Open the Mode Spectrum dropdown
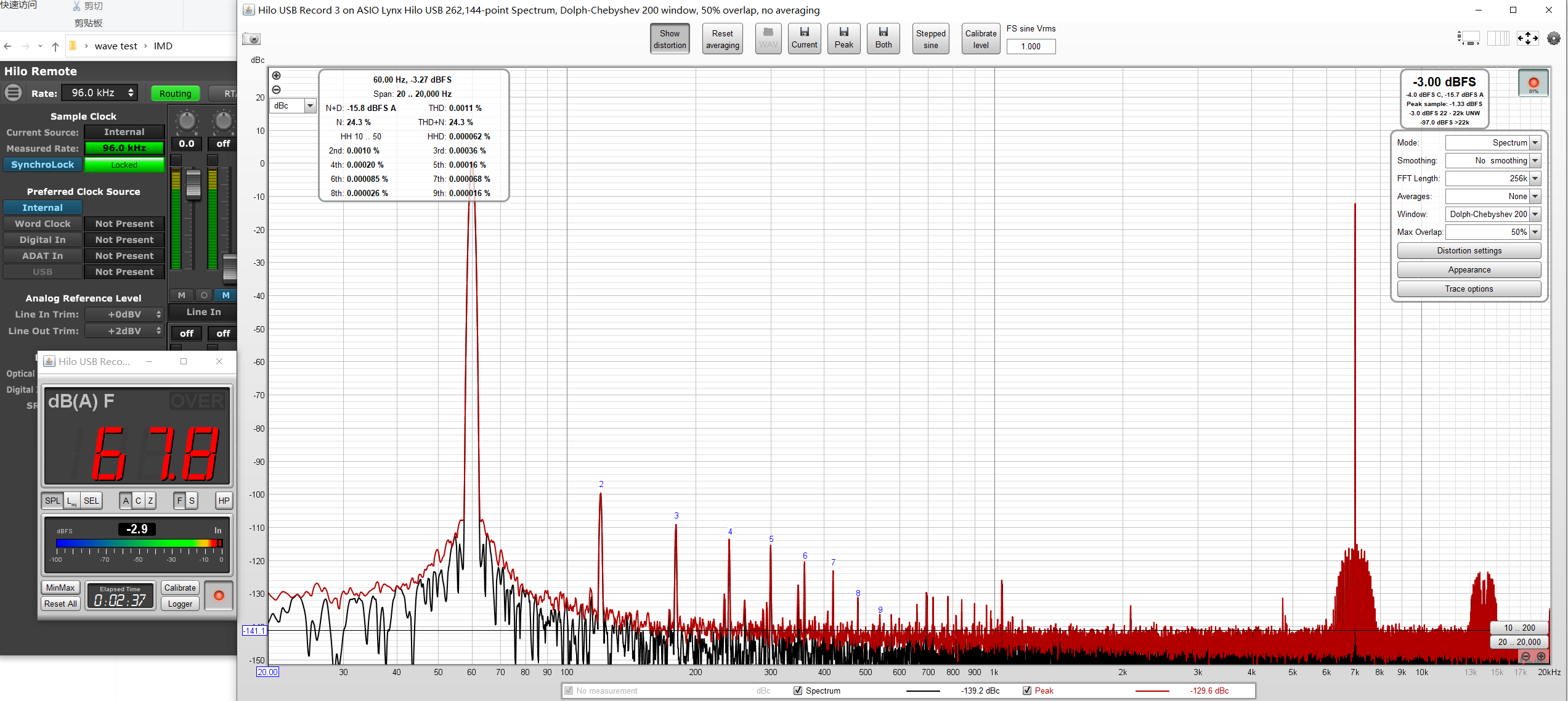 (x=1493, y=142)
